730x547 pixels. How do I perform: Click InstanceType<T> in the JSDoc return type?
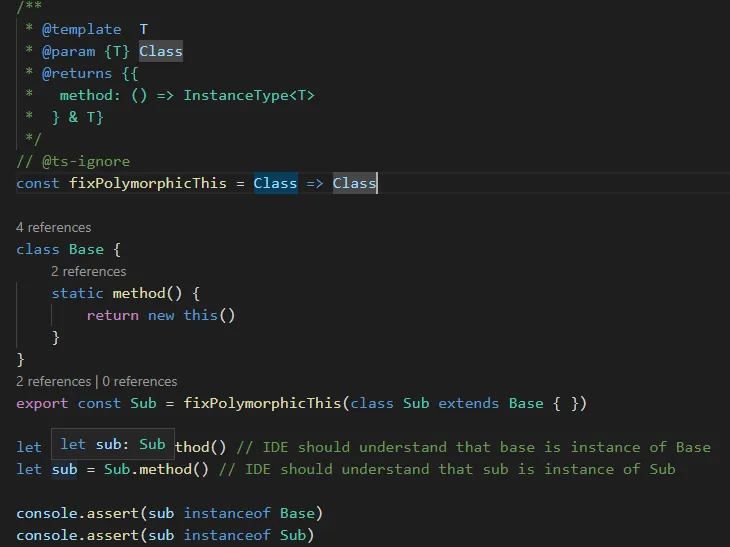249,95
